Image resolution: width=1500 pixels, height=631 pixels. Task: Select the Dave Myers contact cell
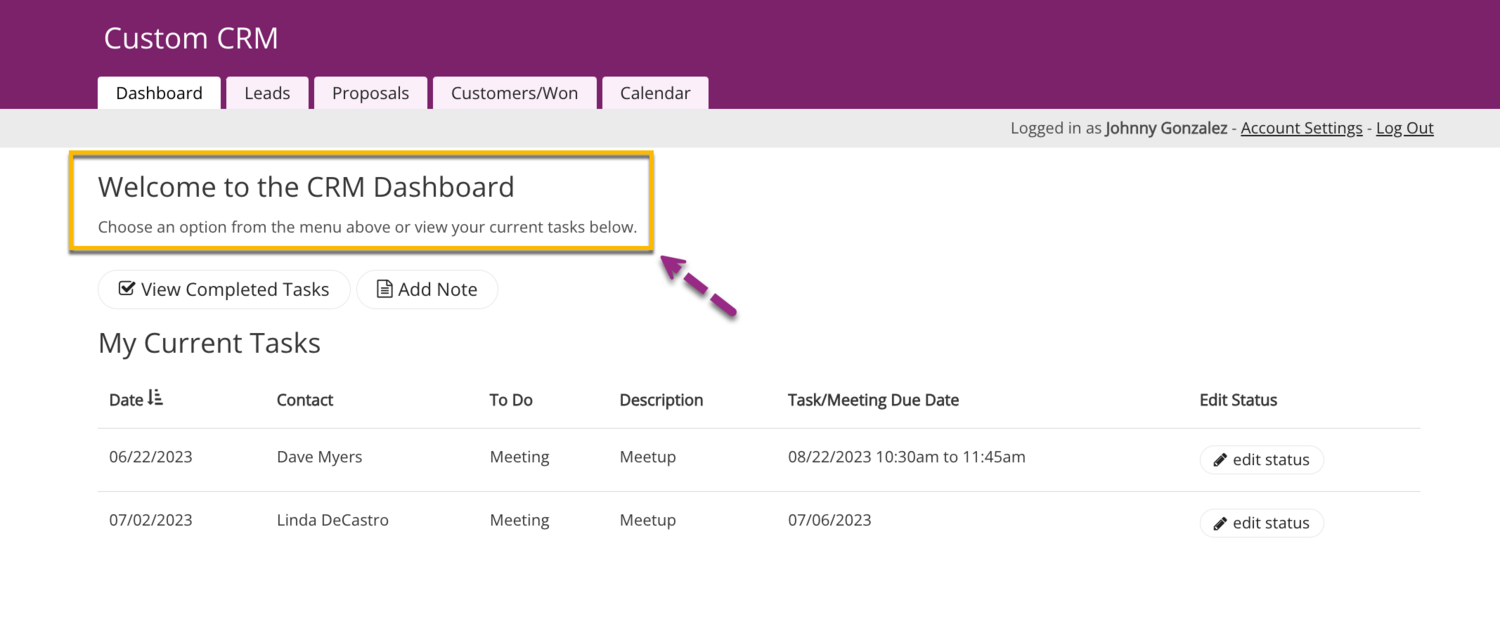coord(319,457)
